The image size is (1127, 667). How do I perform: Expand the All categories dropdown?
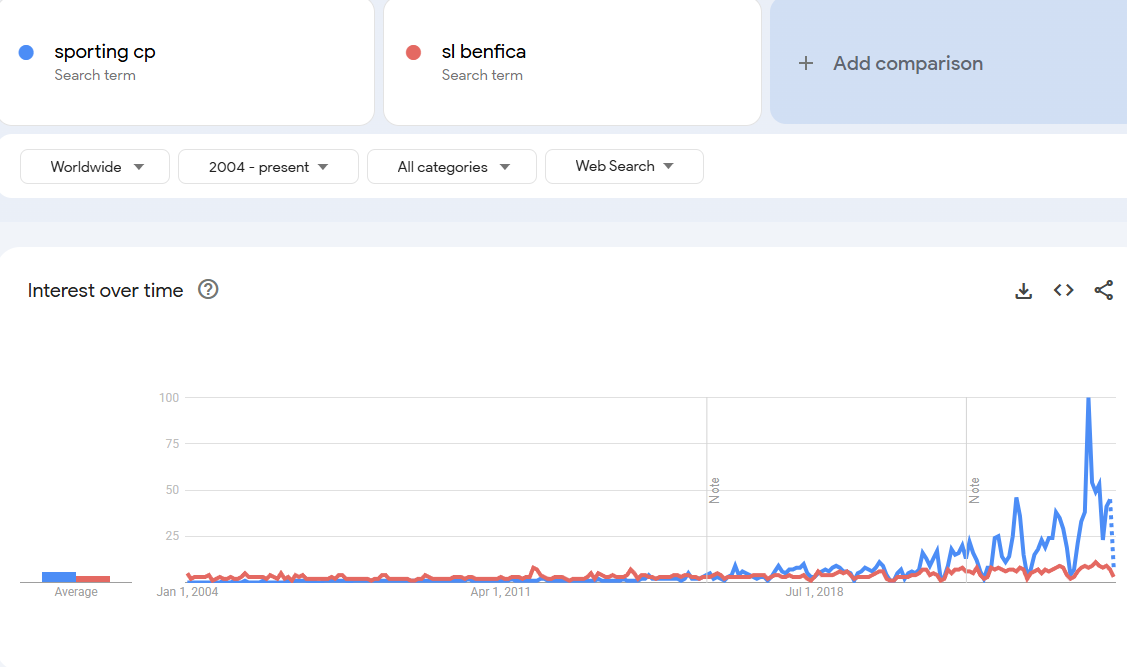point(452,167)
